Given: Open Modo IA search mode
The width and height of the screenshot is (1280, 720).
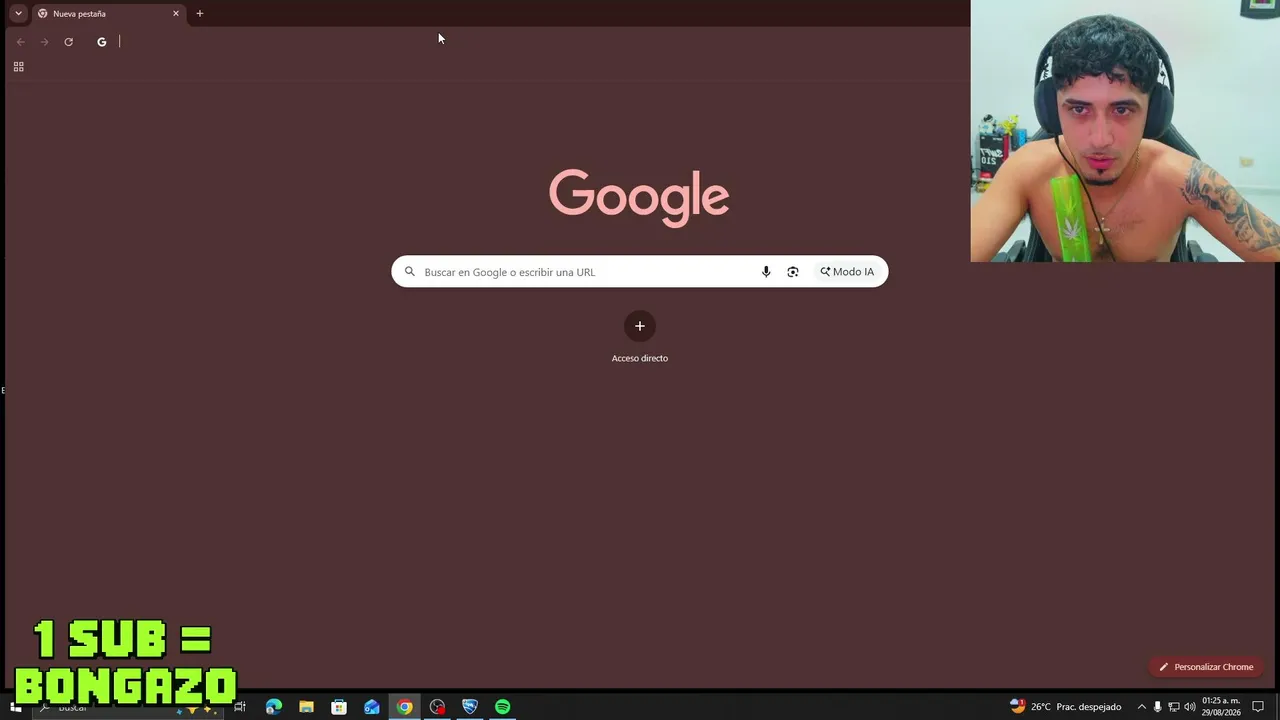Looking at the screenshot, I should point(847,272).
